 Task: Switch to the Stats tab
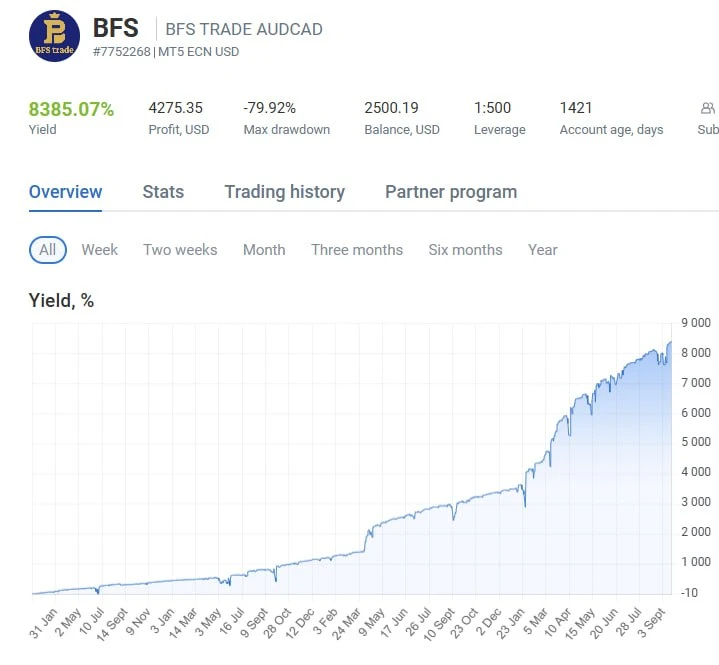[163, 192]
